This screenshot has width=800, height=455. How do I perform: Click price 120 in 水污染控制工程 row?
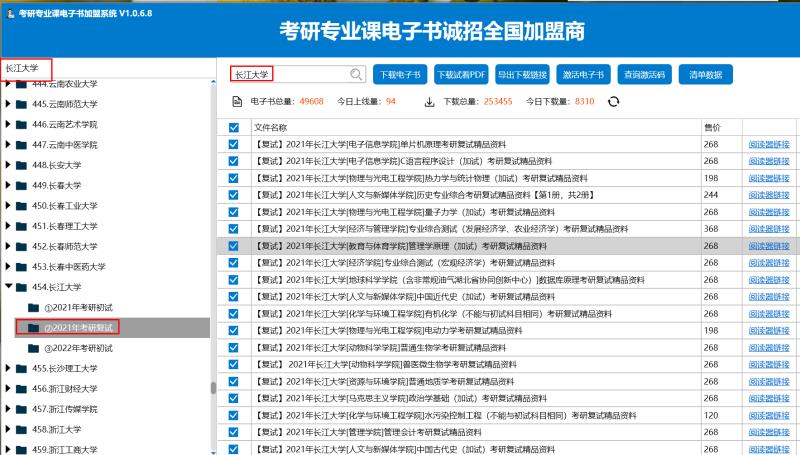[711, 415]
